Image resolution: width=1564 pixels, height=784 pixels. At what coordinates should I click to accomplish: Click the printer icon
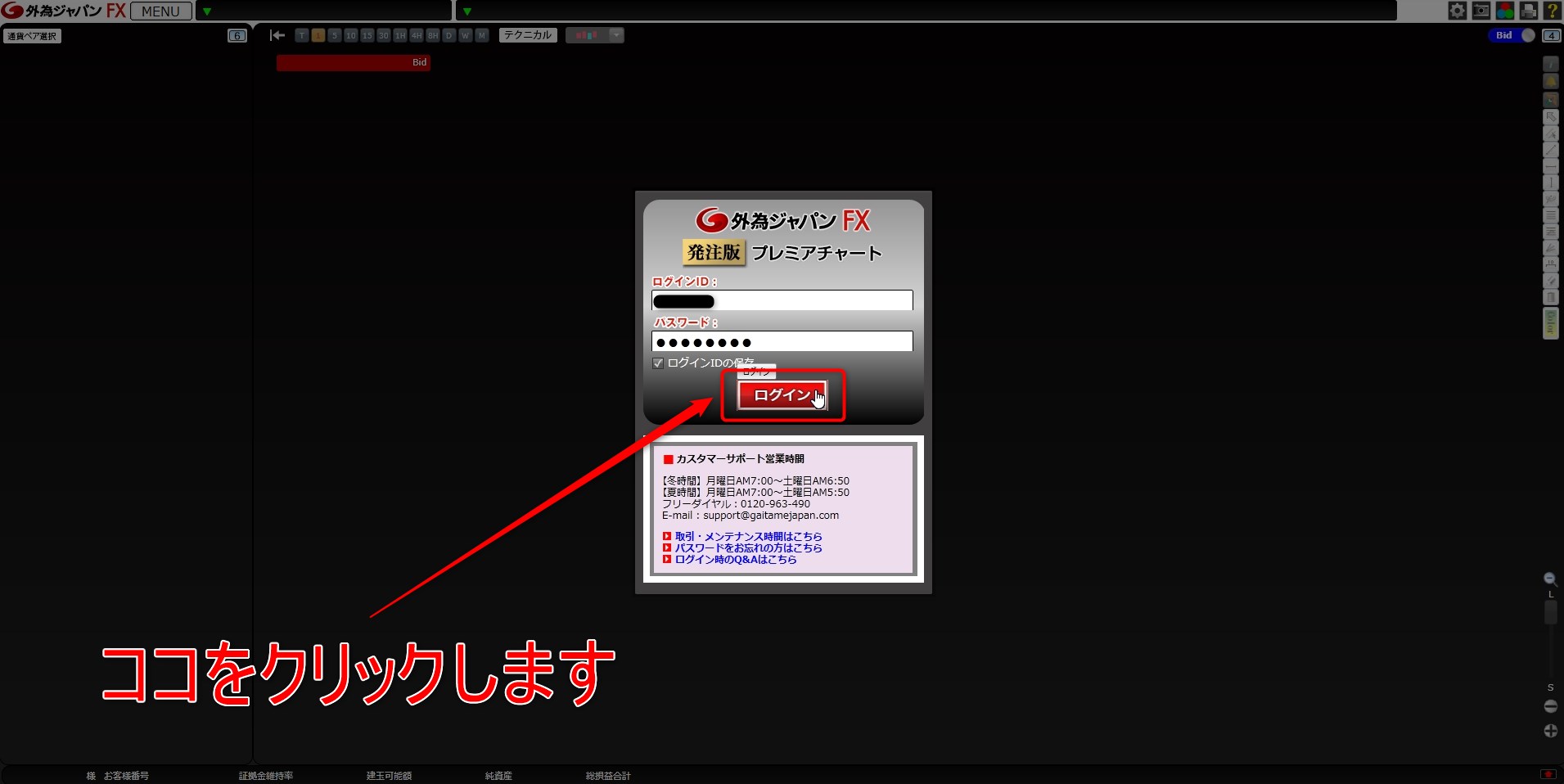point(1528,11)
